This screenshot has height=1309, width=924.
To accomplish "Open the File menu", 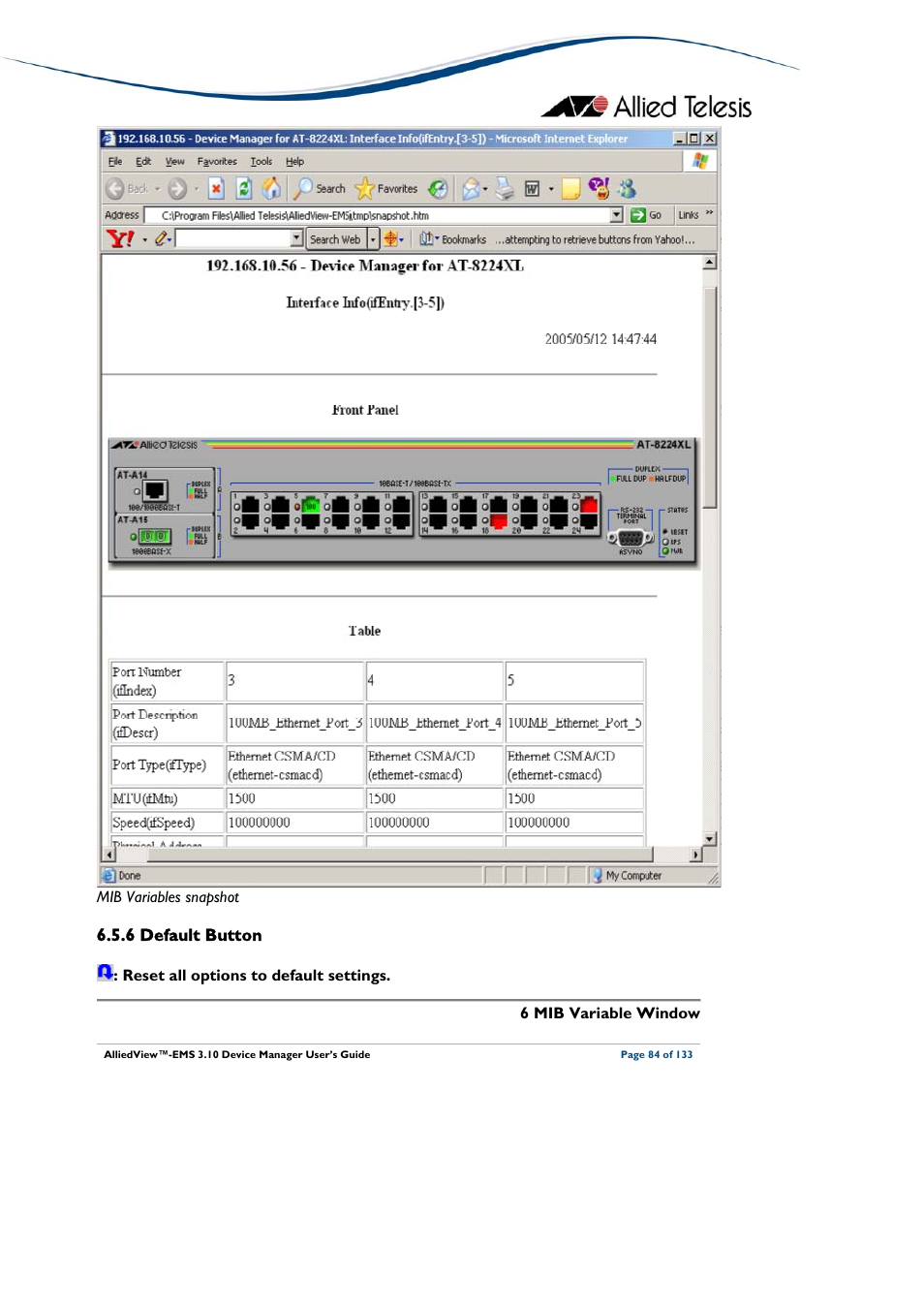I will tap(115, 162).
